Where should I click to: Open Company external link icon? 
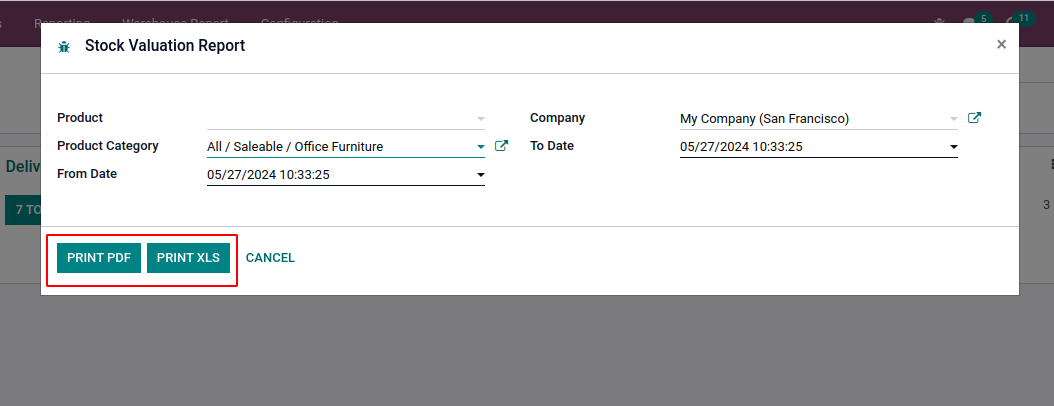(x=975, y=118)
